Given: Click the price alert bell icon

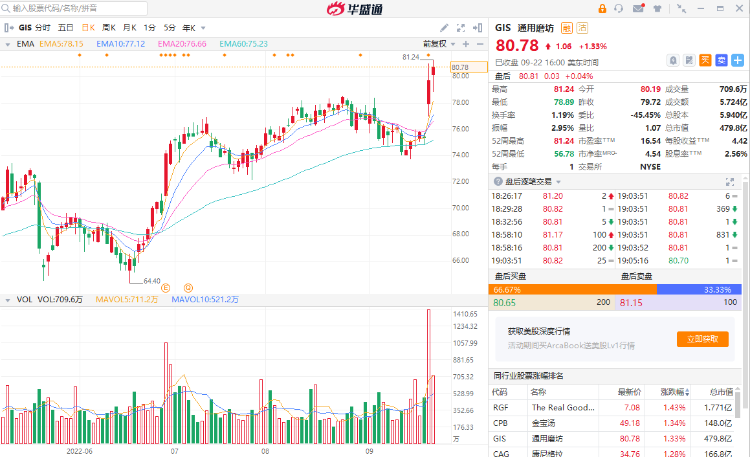Looking at the screenshot, I should tap(673, 60).
